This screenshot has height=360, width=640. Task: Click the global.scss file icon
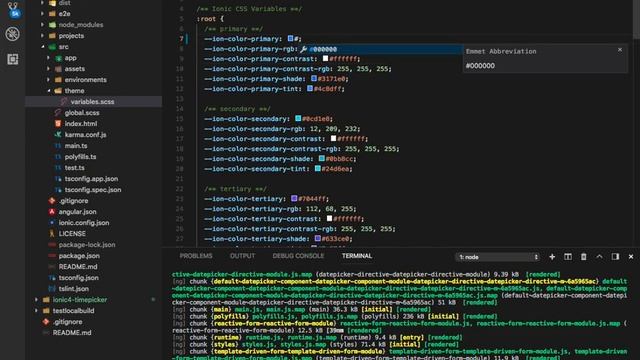point(58,113)
